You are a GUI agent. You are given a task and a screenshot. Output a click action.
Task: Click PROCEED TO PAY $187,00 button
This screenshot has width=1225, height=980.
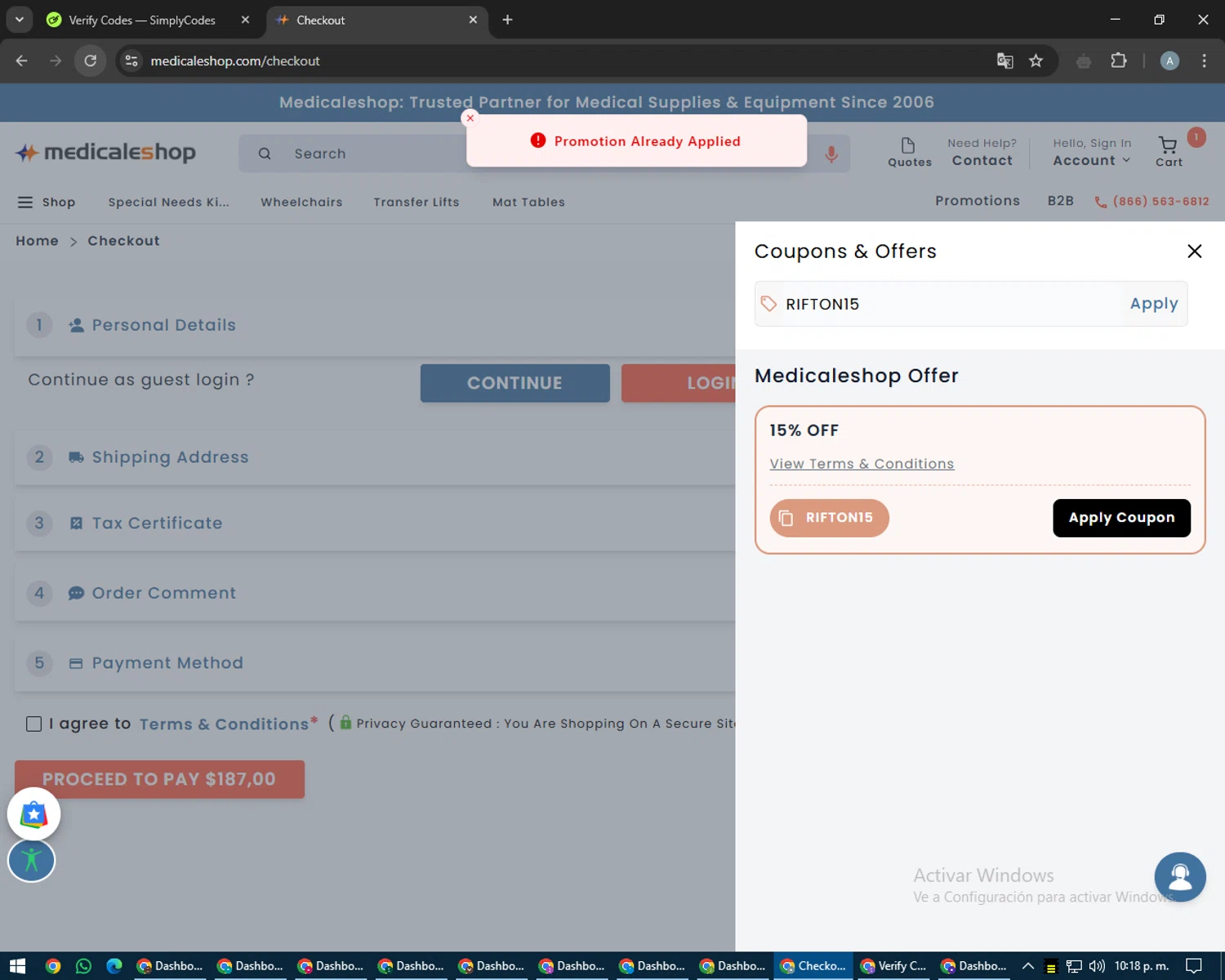[159, 779]
